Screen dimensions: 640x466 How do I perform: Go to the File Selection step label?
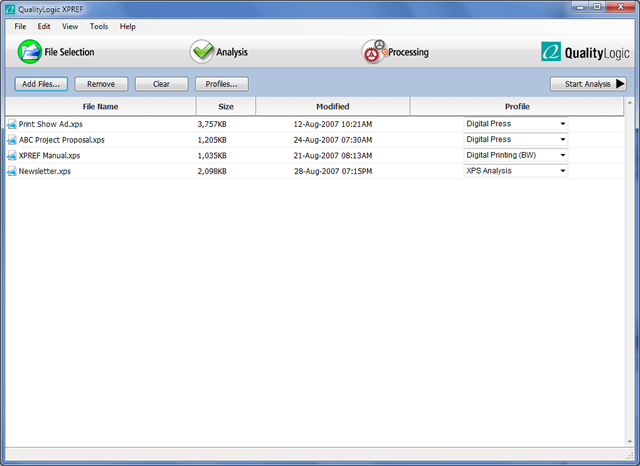click(x=69, y=52)
